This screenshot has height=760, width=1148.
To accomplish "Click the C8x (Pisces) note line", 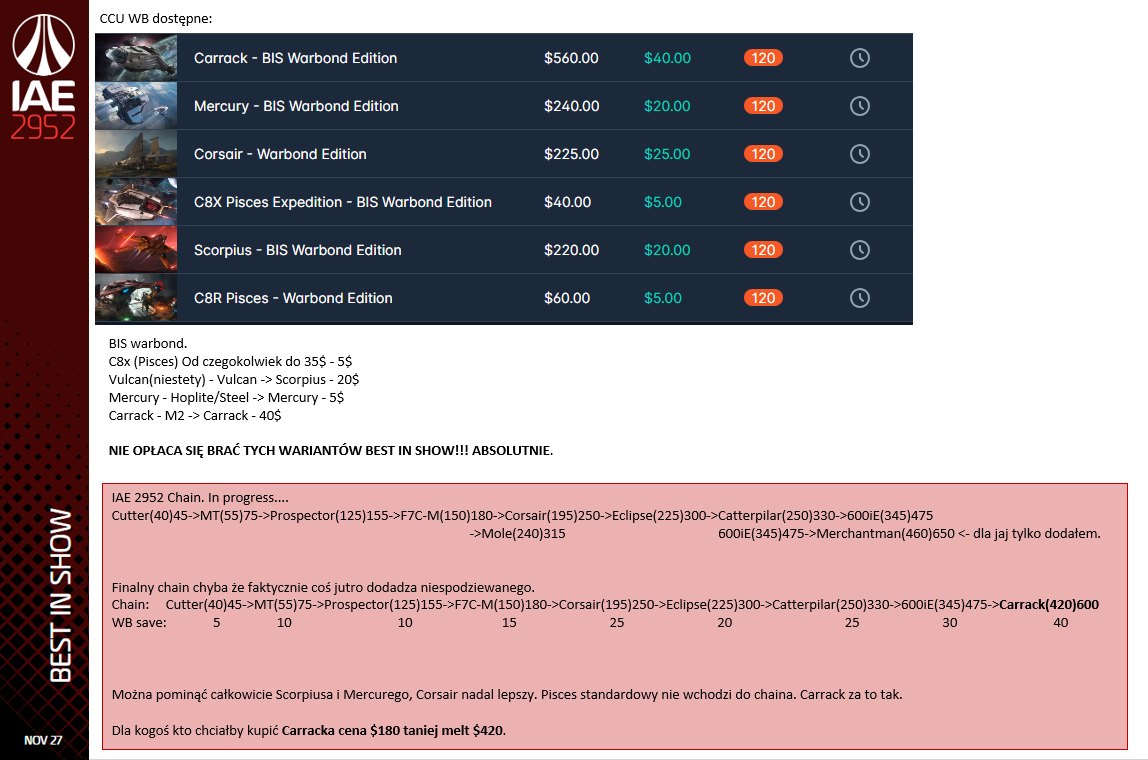I will [230, 361].
